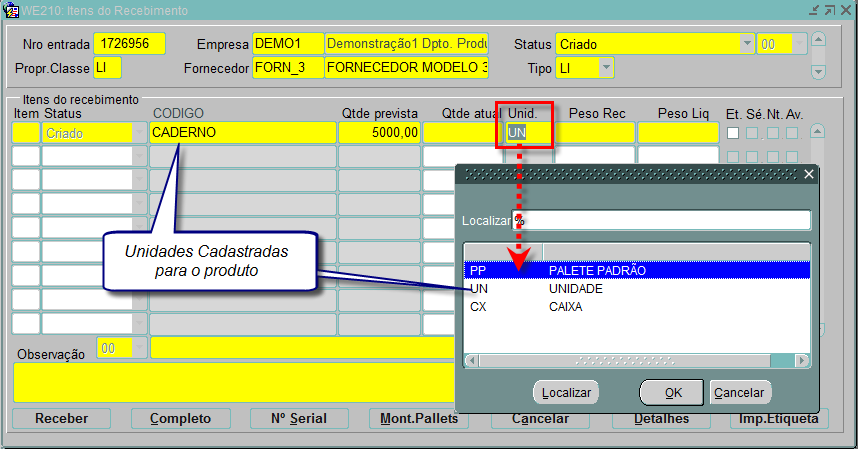Click the Imp.Etiqueta button
The image size is (858, 449).
tap(779, 420)
